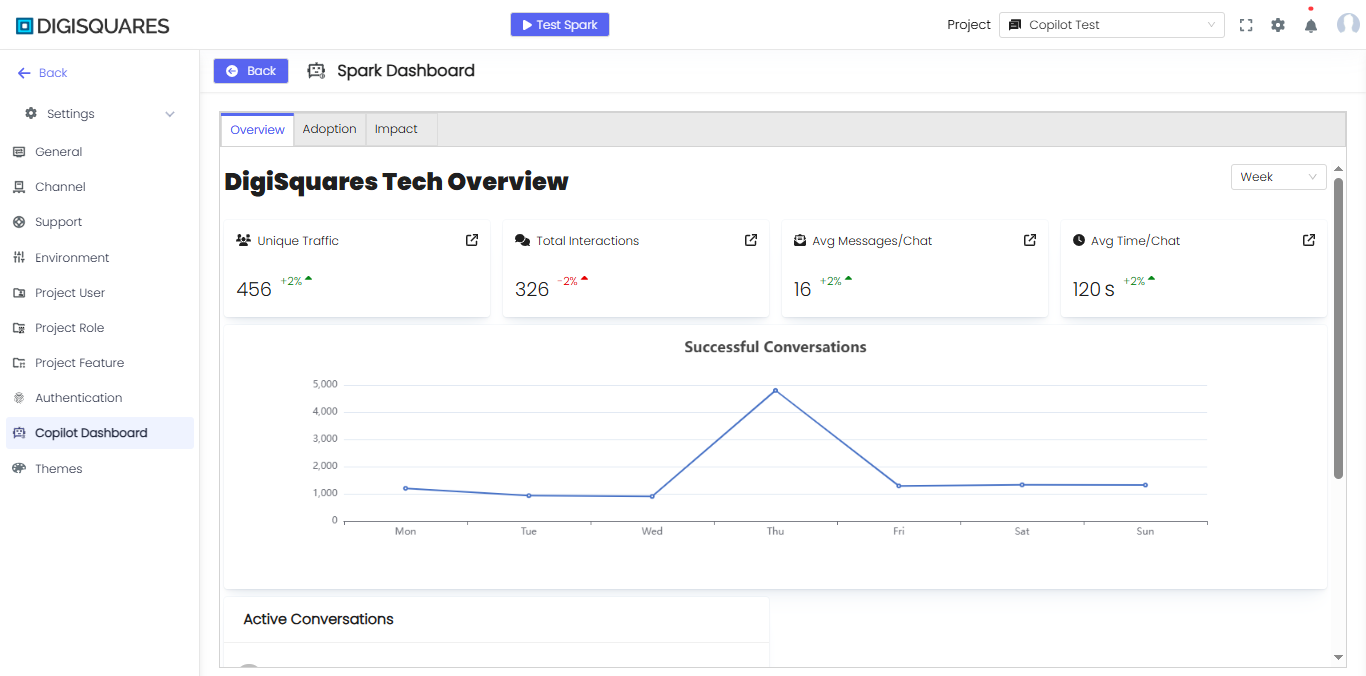Click the Successful Conversations chart title
The image size is (1366, 676).
pyautogui.click(x=775, y=347)
